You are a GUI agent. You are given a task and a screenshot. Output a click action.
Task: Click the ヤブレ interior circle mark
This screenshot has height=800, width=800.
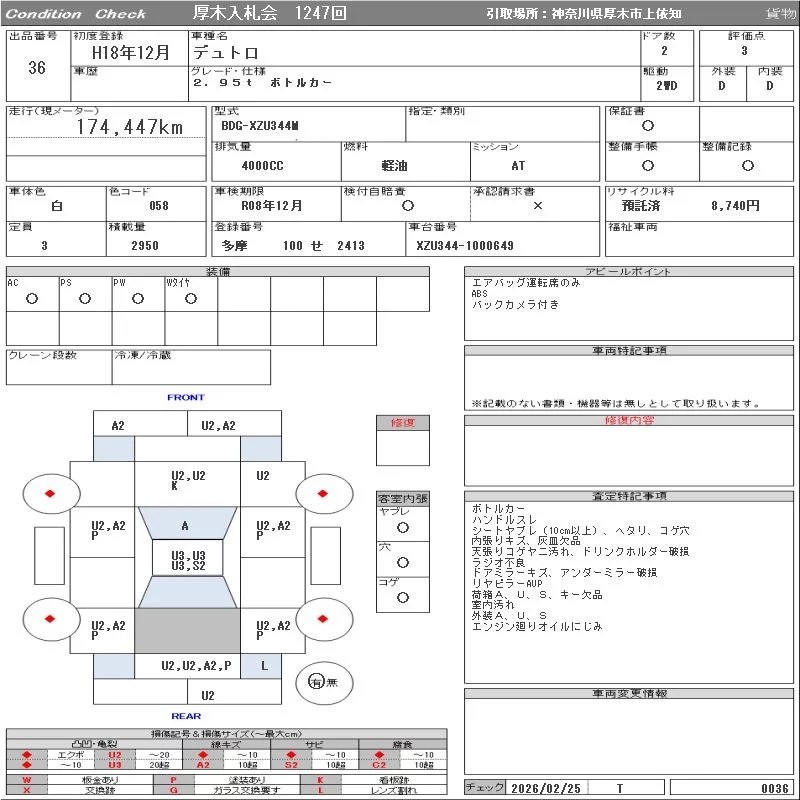[403, 528]
